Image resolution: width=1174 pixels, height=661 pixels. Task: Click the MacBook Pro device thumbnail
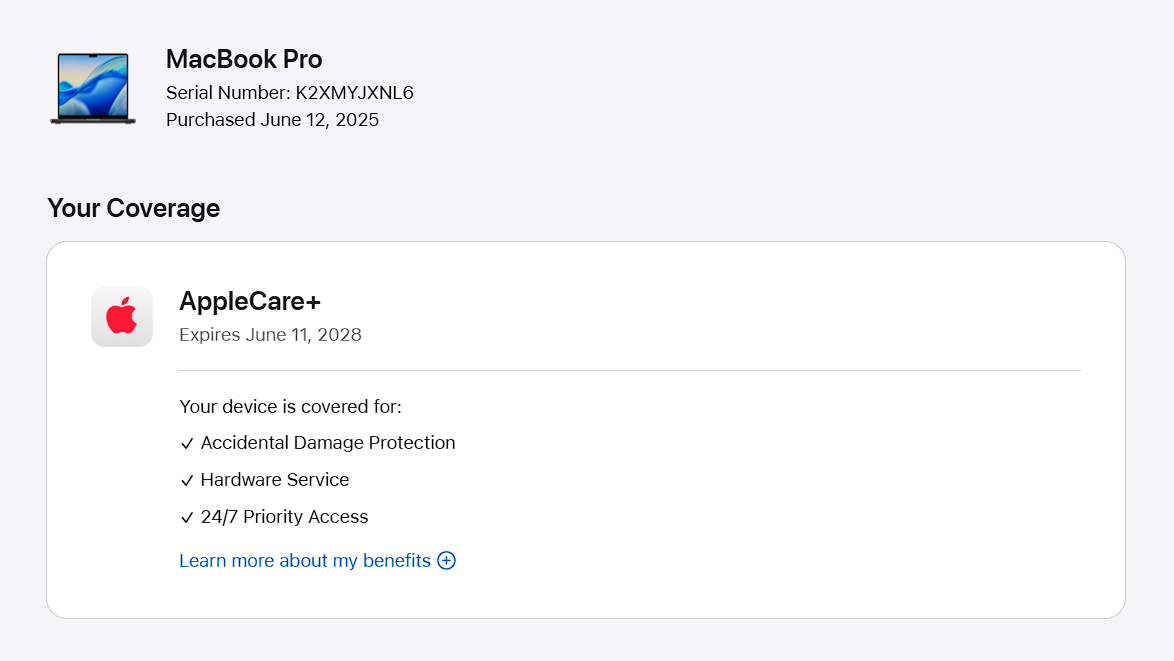[92, 89]
